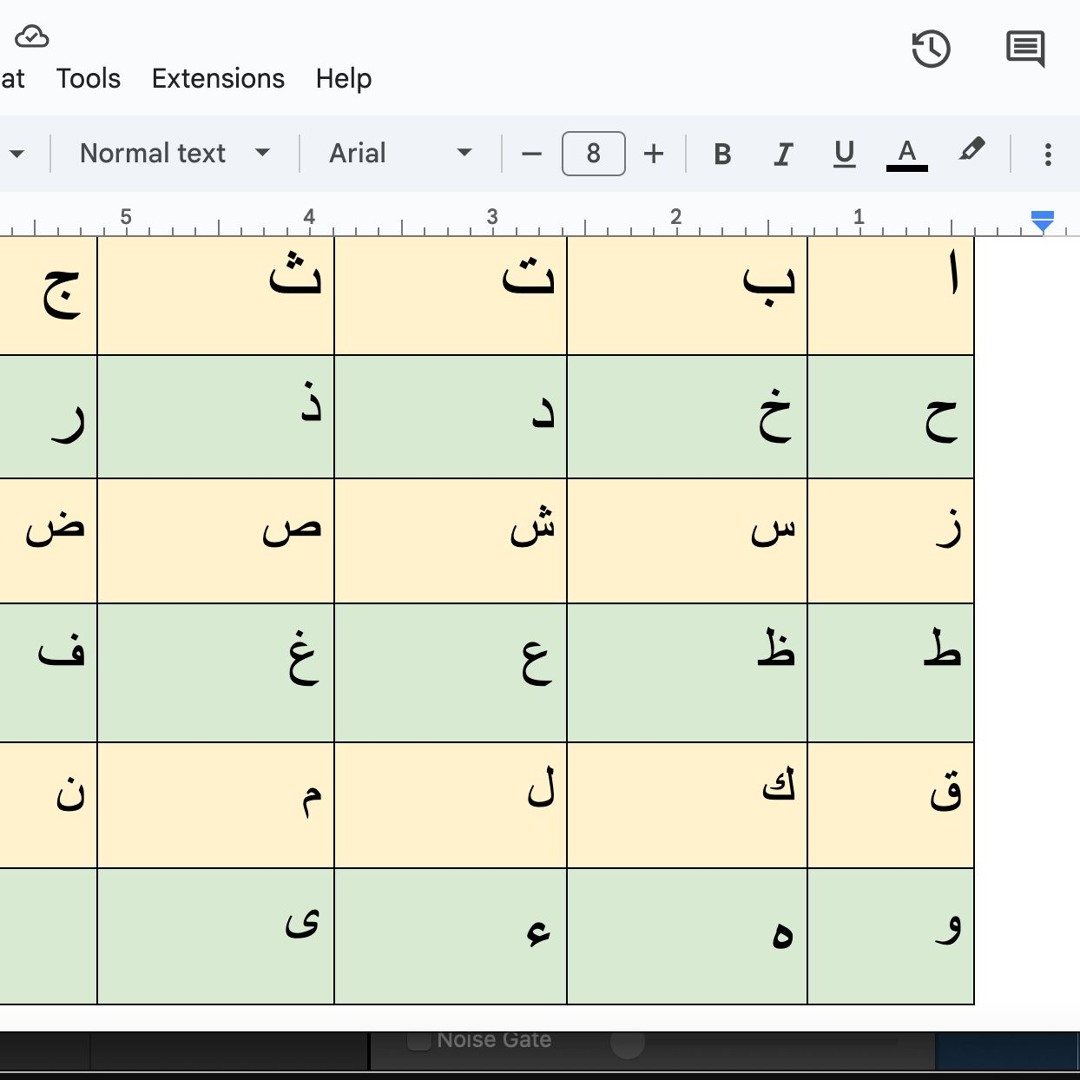Click the cell containing letter ى
Viewport: 1080px width, 1080px height.
[216, 936]
